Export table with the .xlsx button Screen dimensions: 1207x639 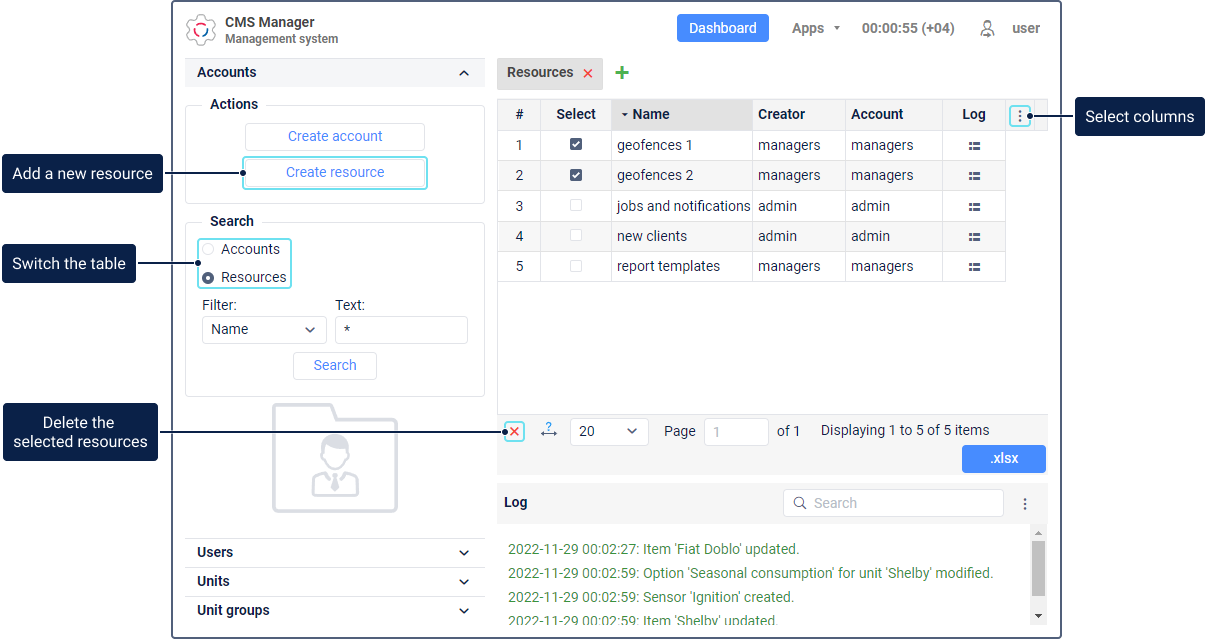(1003, 459)
